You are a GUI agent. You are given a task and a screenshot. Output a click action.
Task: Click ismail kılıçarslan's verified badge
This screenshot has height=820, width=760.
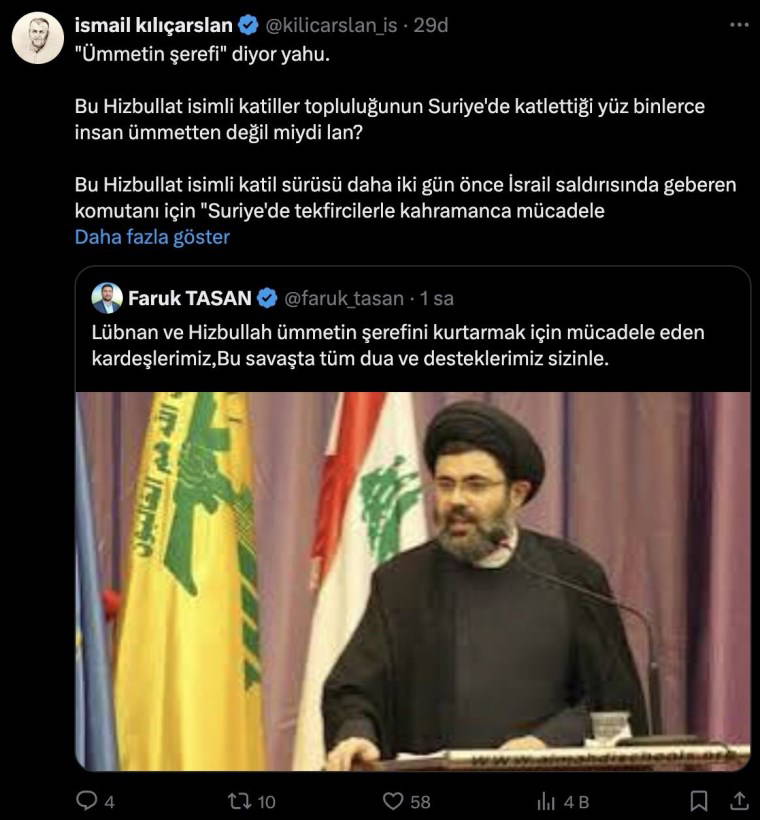[x=248, y=25]
